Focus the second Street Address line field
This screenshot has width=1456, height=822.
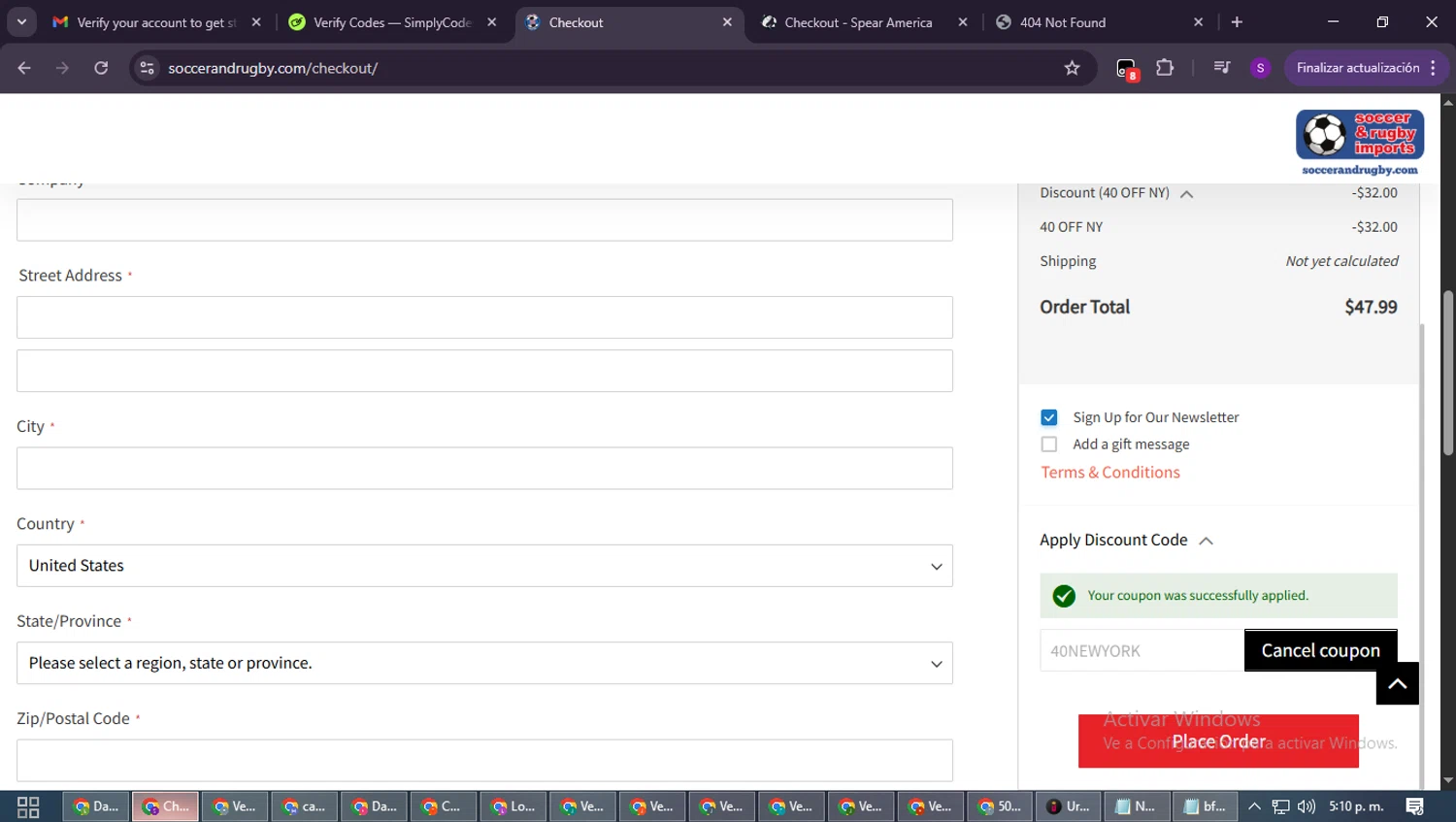(484, 371)
